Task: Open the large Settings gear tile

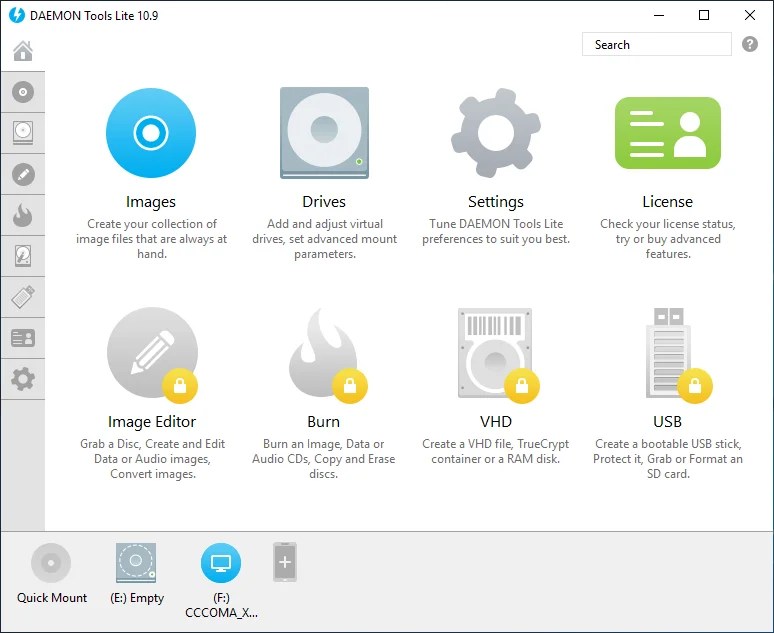Action: (496, 133)
